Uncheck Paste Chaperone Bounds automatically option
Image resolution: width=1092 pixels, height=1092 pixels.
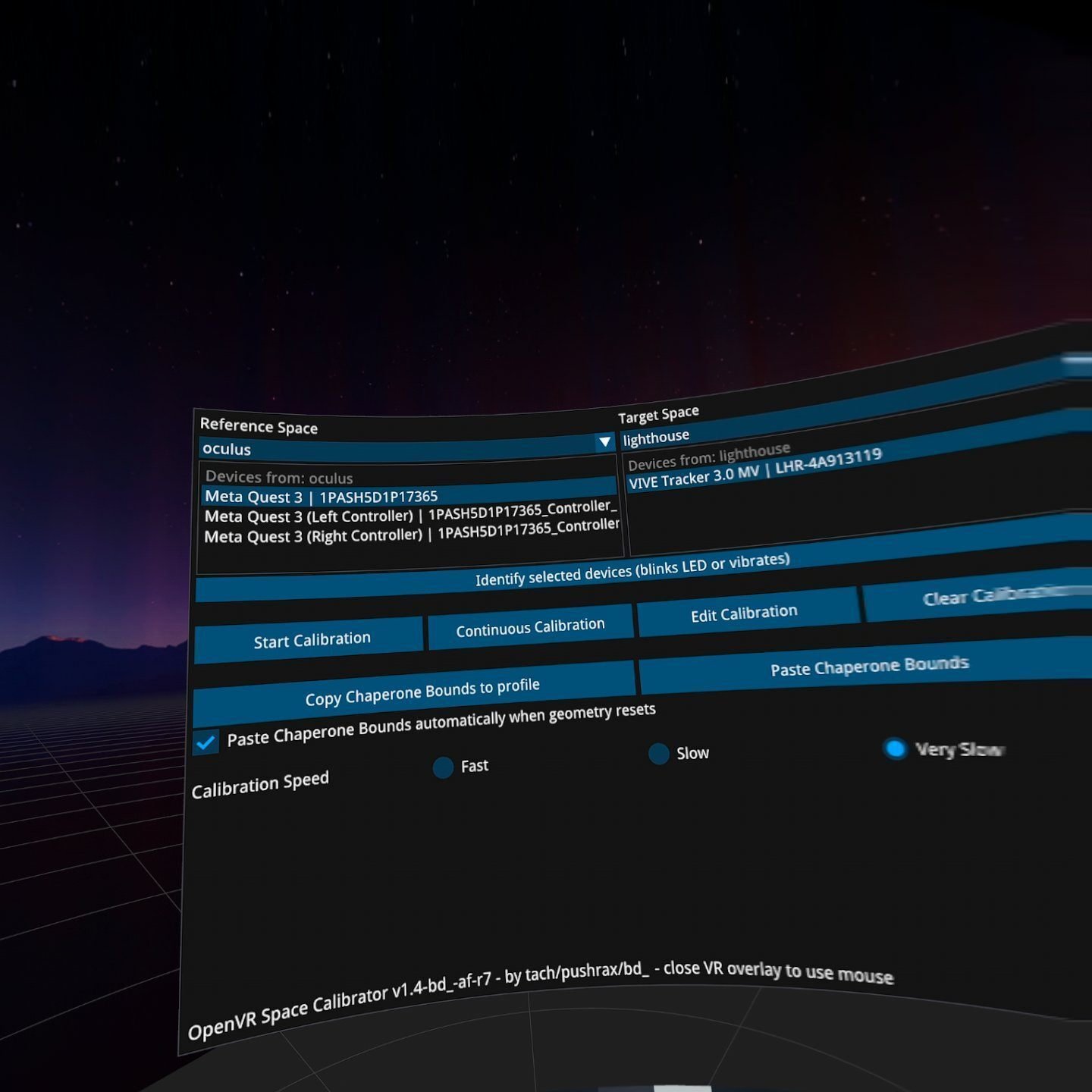[205, 742]
